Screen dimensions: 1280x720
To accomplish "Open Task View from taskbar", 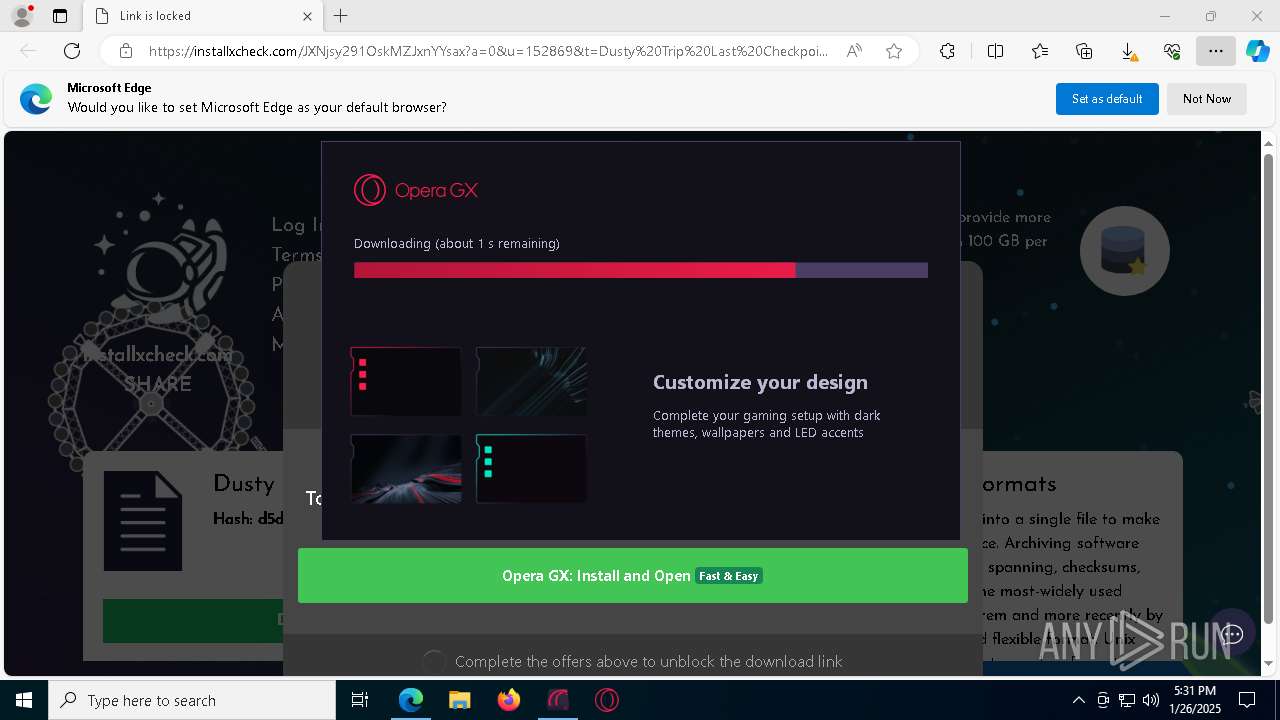I will (x=361, y=700).
